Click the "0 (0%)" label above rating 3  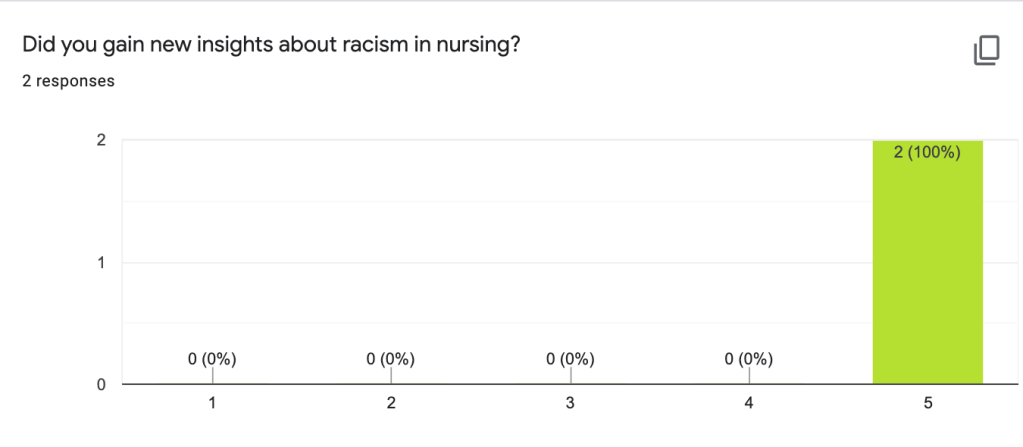pos(570,358)
